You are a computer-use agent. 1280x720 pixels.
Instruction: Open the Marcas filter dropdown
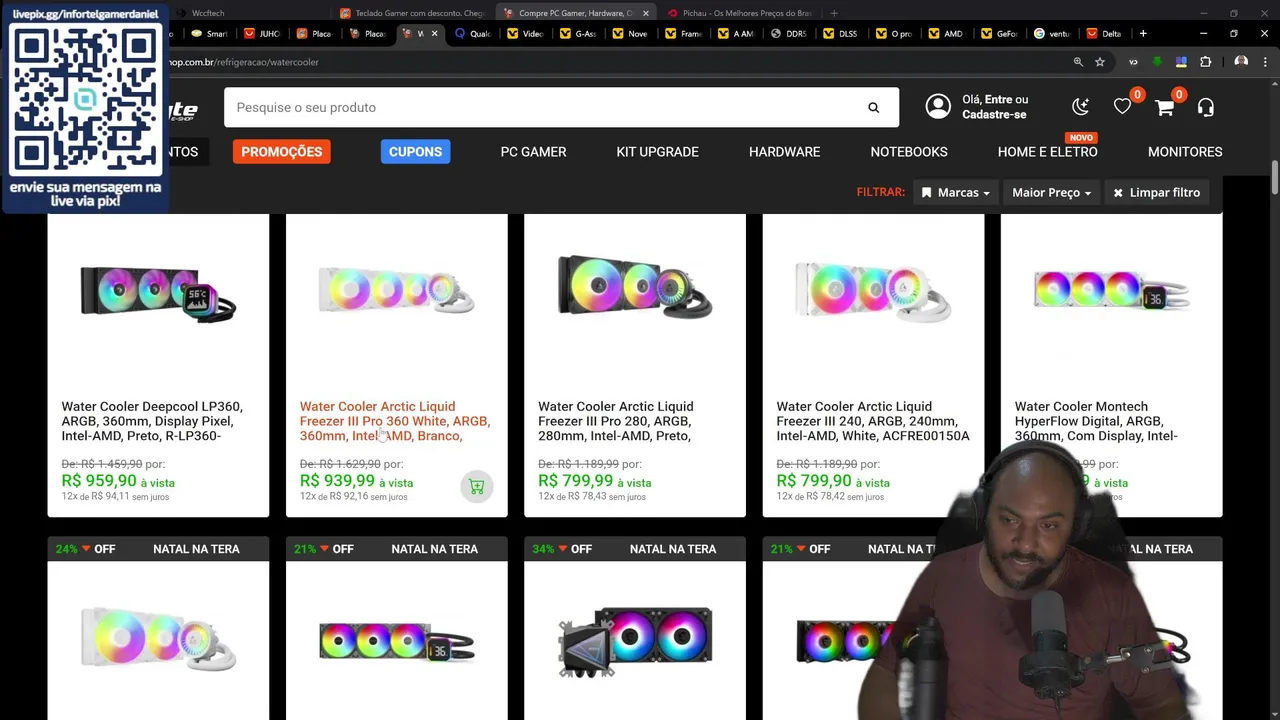pos(955,192)
